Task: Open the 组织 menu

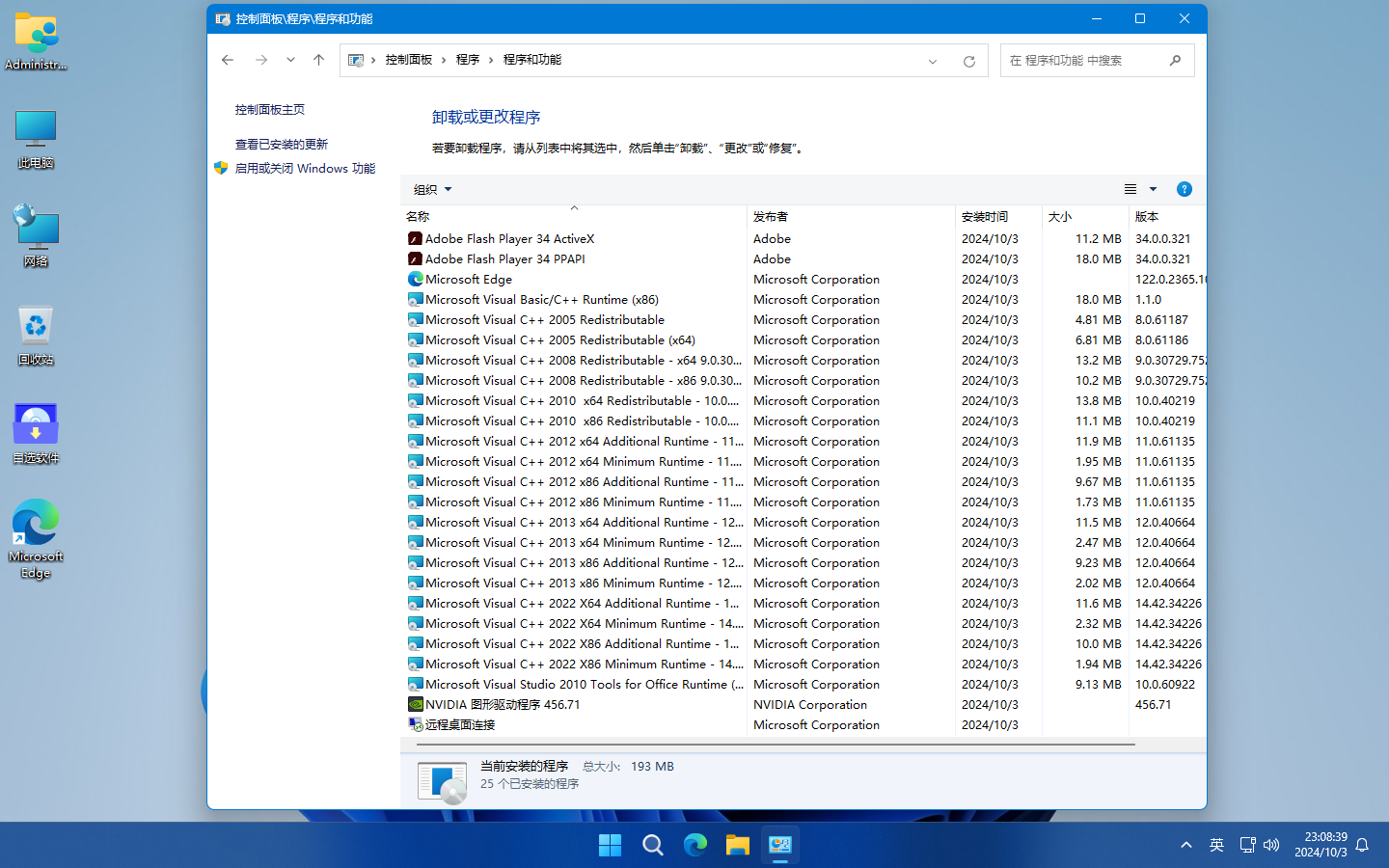Action: tap(432, 189)
